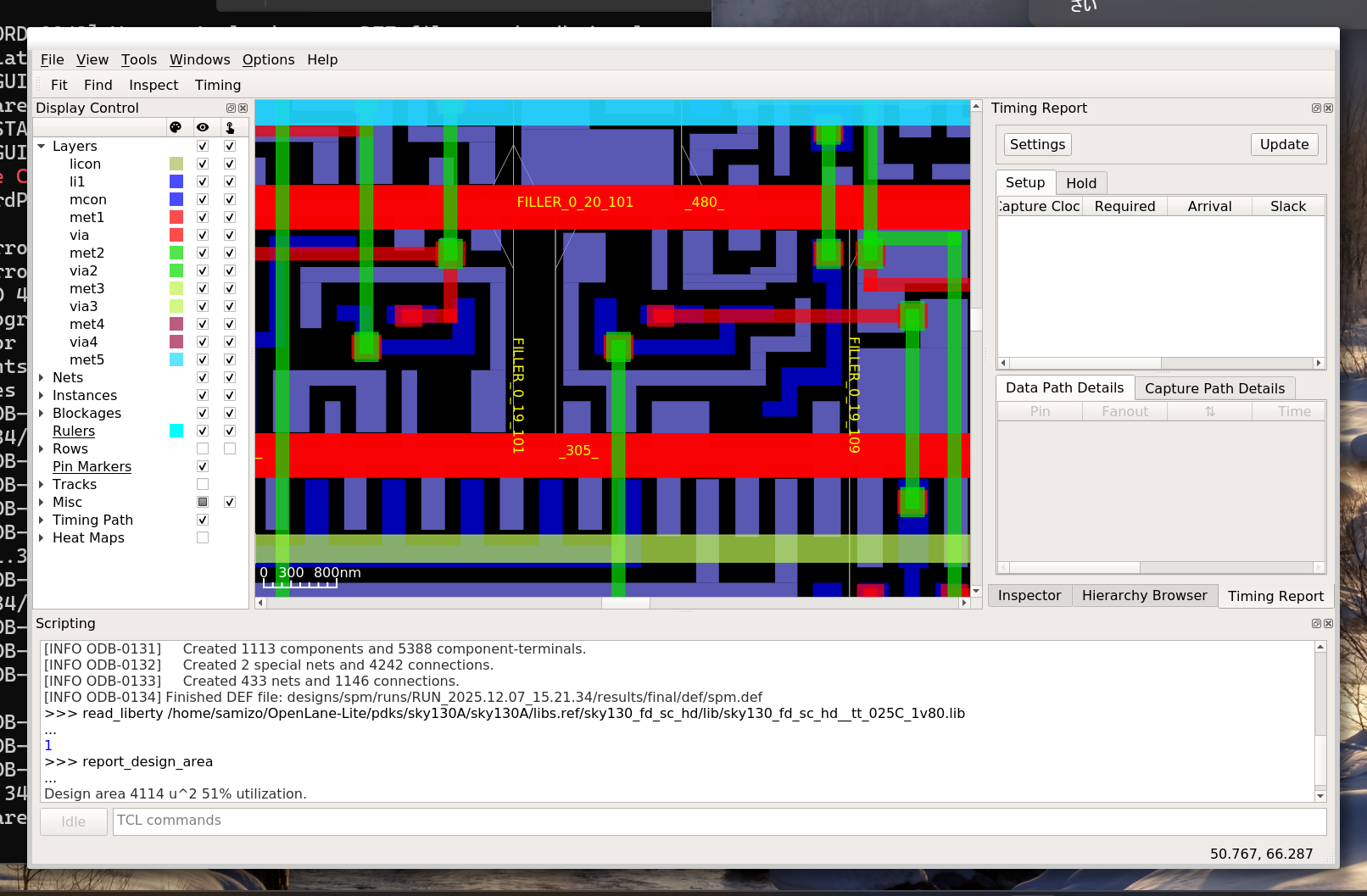
Task: Hide the met1 layer visibility checkbox
Action: point(203,218)
